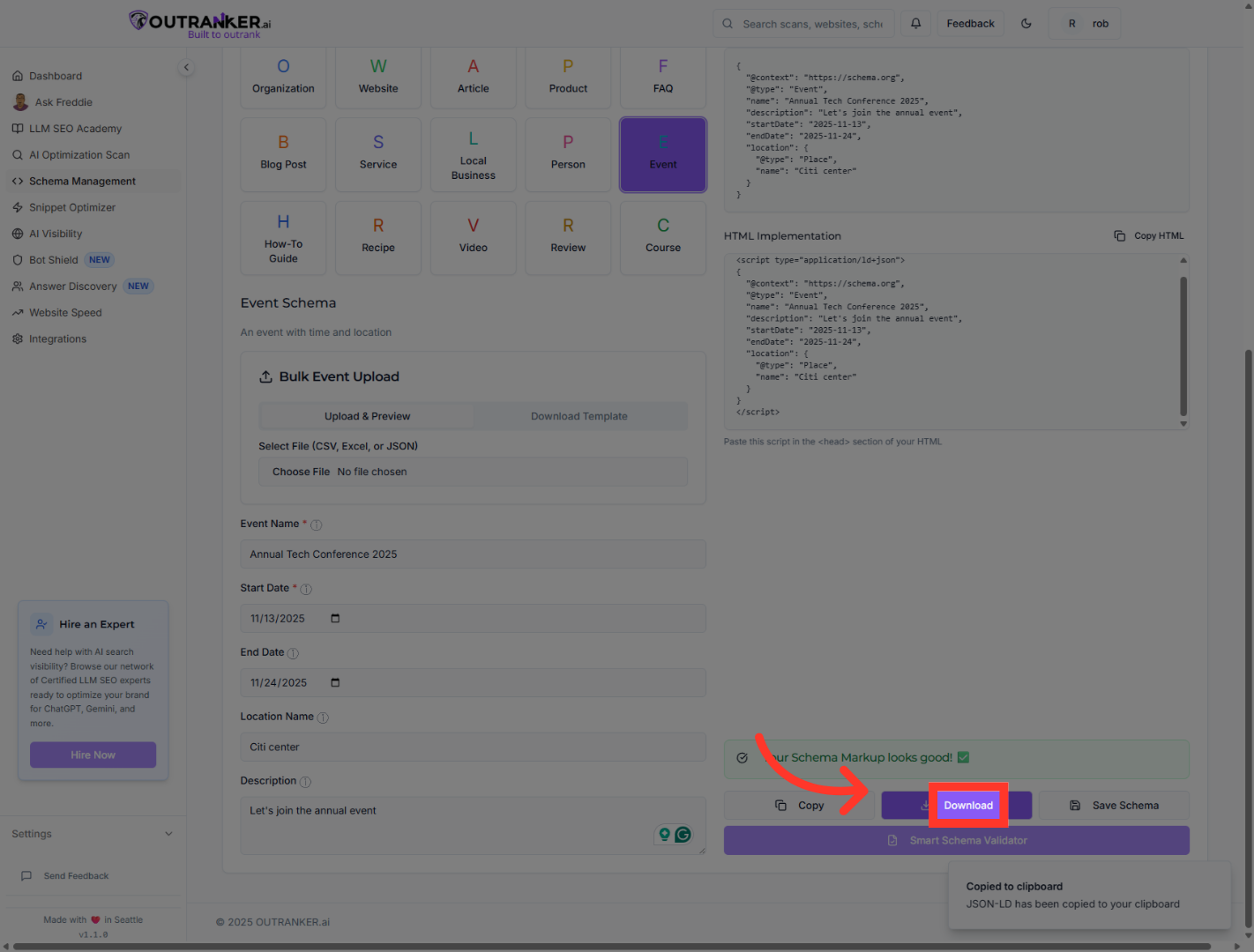The width and height of the screenshot is (1254, 952).
Task: Toggle dark mode moon icon
Action: [1026, 24]
